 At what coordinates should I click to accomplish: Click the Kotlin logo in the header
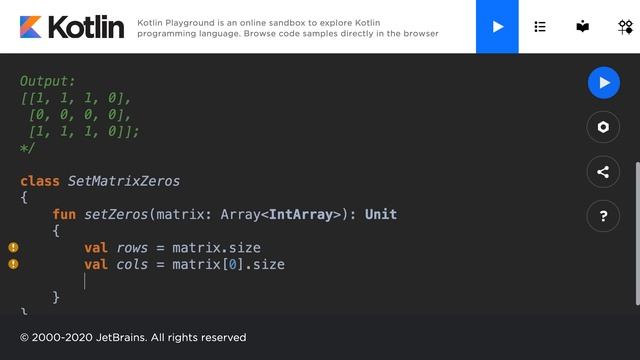(x=72, y=27)
